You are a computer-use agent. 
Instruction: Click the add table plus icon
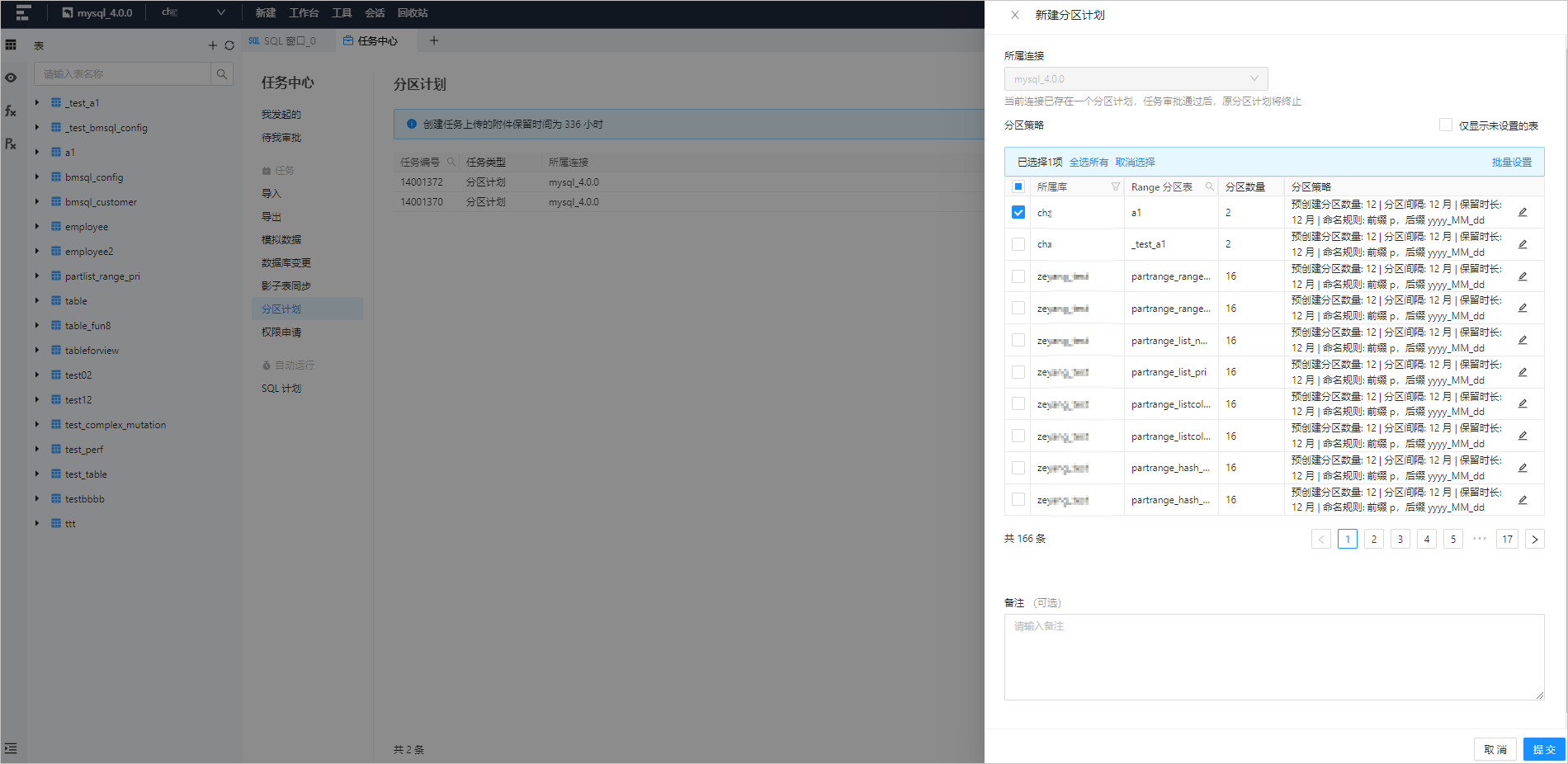[x=212, y=45]
